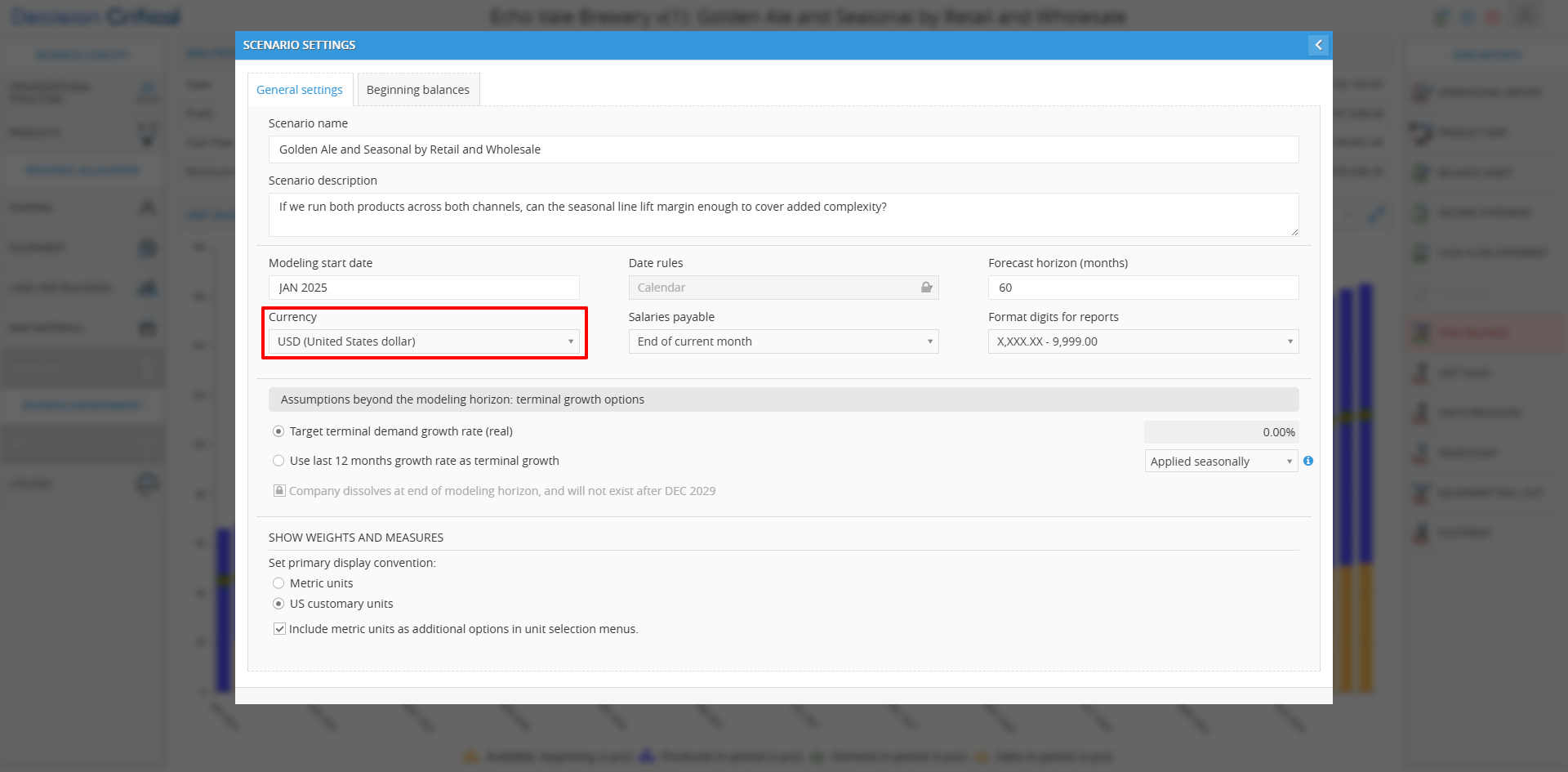Viewport: 1568px width, 772px height.
Task: Click the Scenario name text field
Action: [783, 149]
